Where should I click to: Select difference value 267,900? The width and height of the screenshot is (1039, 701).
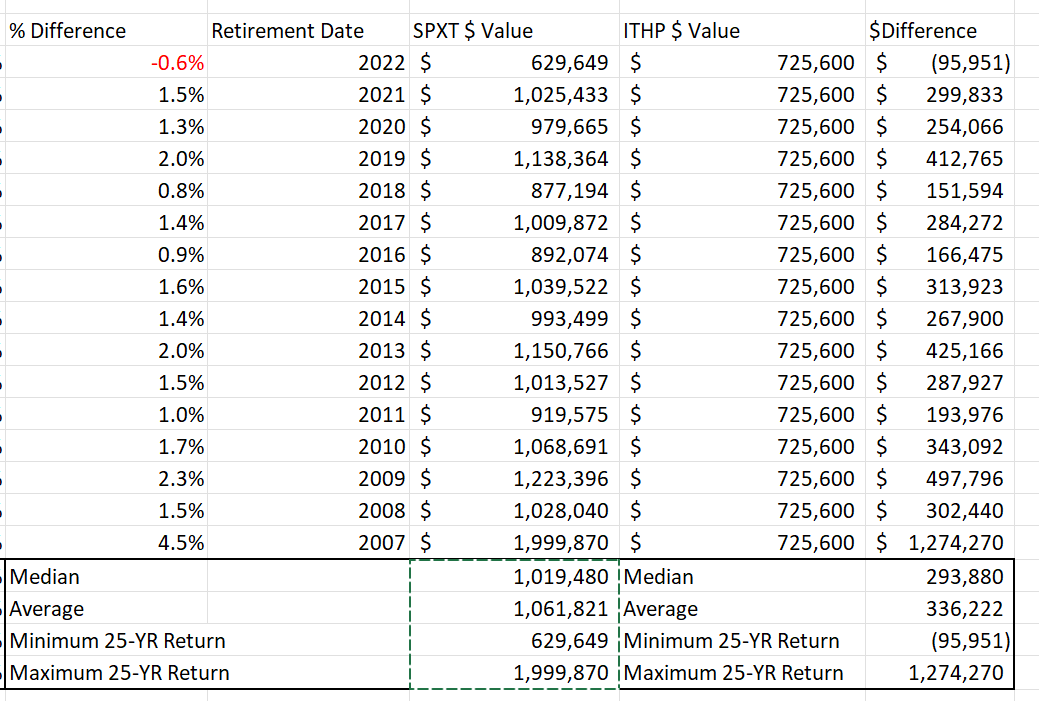tap(940, 318)
